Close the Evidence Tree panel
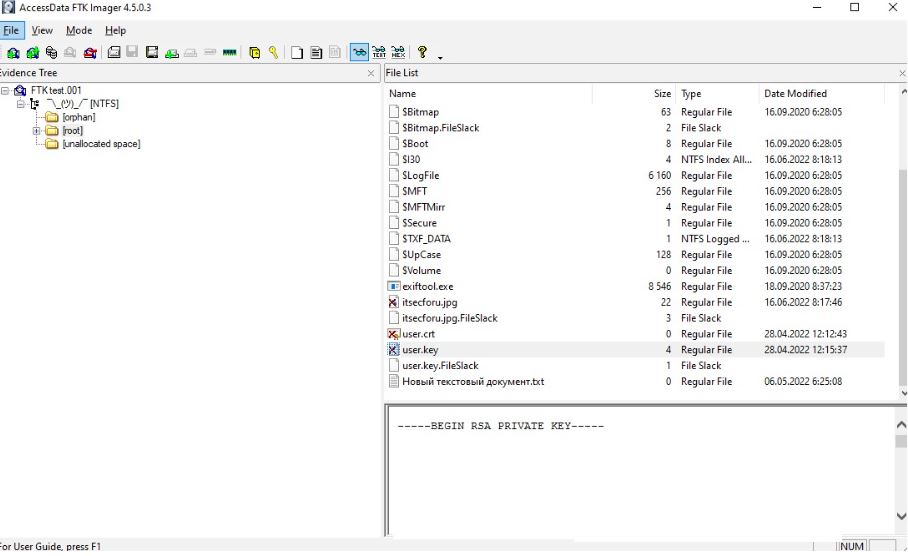This screenshot has width=908, height=556. [371, 73]
